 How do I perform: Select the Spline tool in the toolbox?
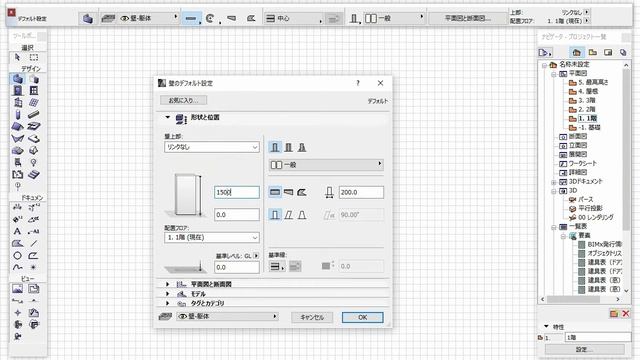[18, 267]
